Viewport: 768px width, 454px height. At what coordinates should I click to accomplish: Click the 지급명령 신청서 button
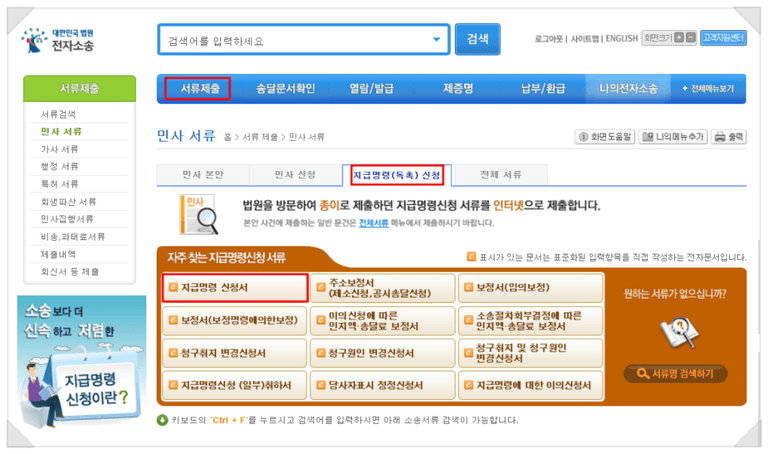pos(234,287)
